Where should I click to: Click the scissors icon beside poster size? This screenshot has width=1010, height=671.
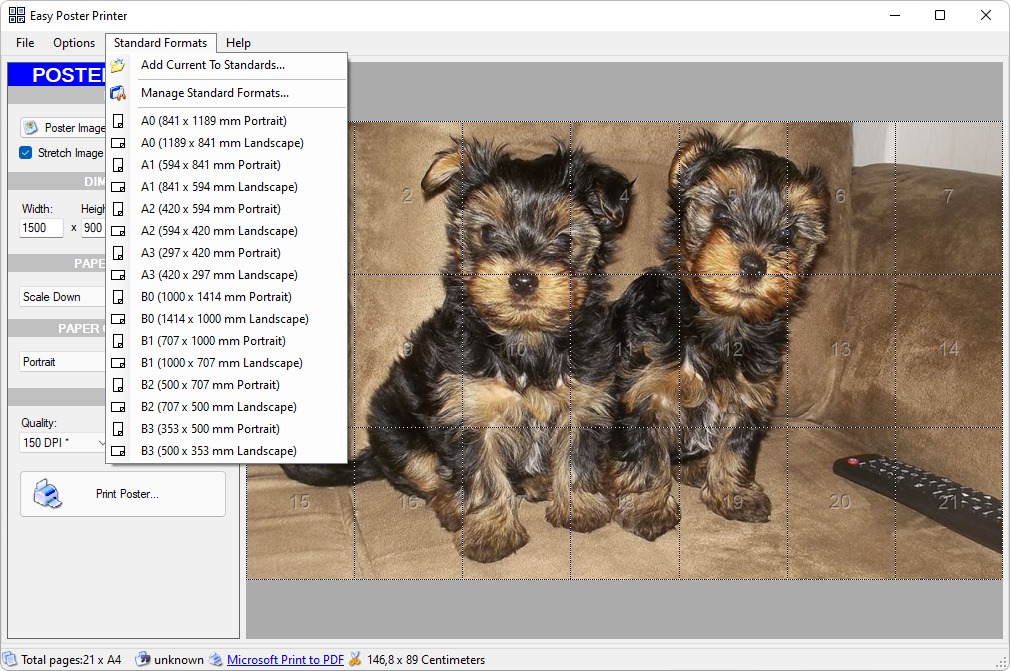[355, 659]
